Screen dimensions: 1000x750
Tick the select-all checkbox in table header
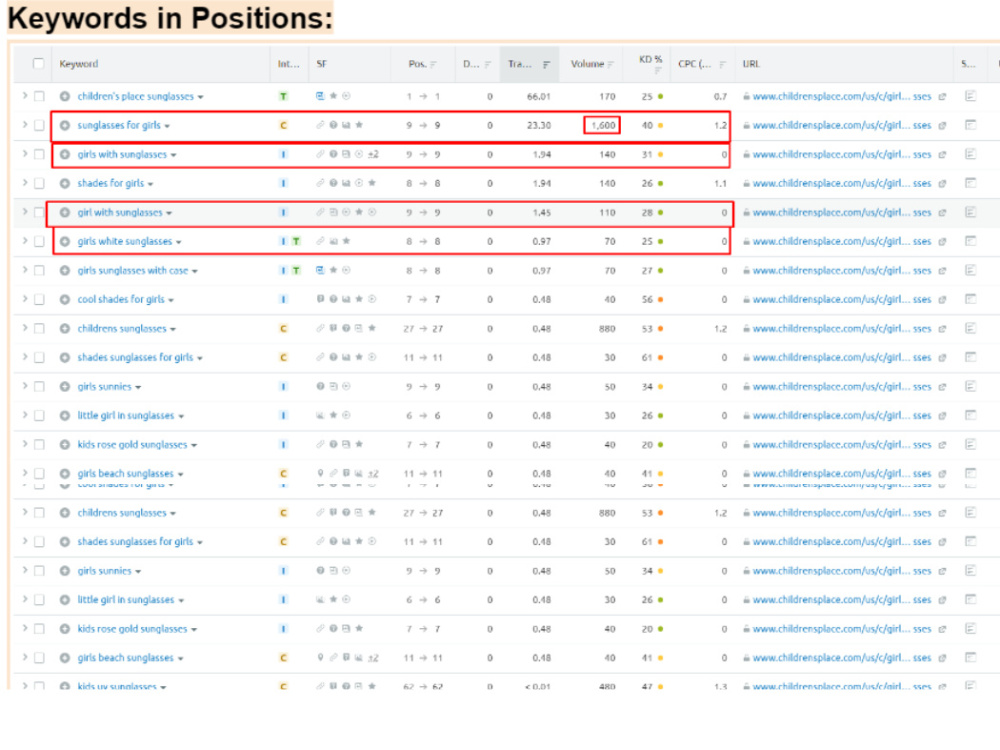coord(38,63)
